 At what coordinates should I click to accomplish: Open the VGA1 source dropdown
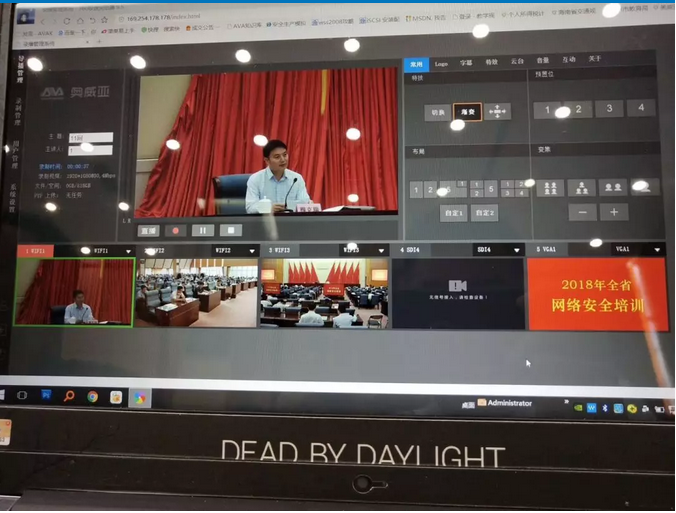pyautogui.click(x=657, y=249)
